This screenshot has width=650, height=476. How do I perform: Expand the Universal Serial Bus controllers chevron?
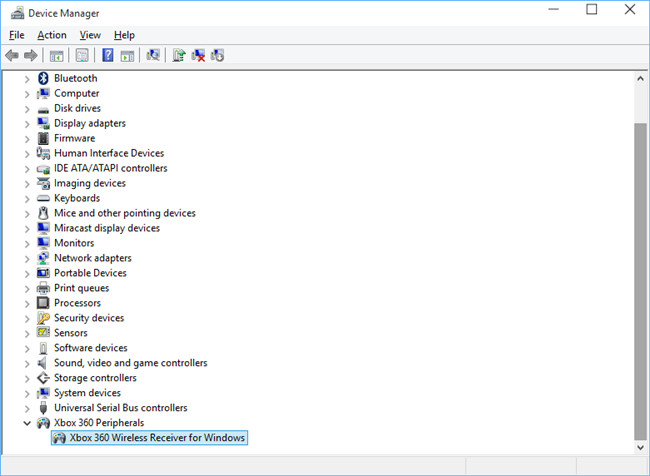(x=27, y=408)
